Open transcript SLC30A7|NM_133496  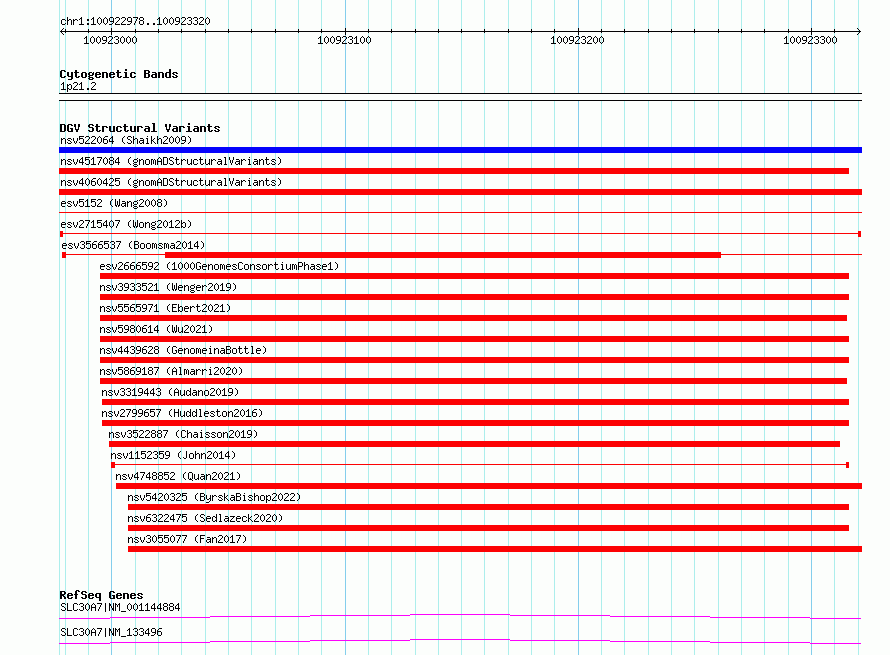point(111,632)
